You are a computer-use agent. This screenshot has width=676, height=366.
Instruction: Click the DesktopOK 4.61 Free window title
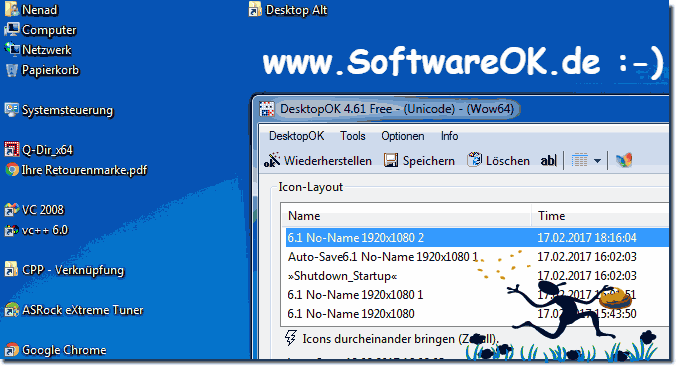(x=397, y=109)
